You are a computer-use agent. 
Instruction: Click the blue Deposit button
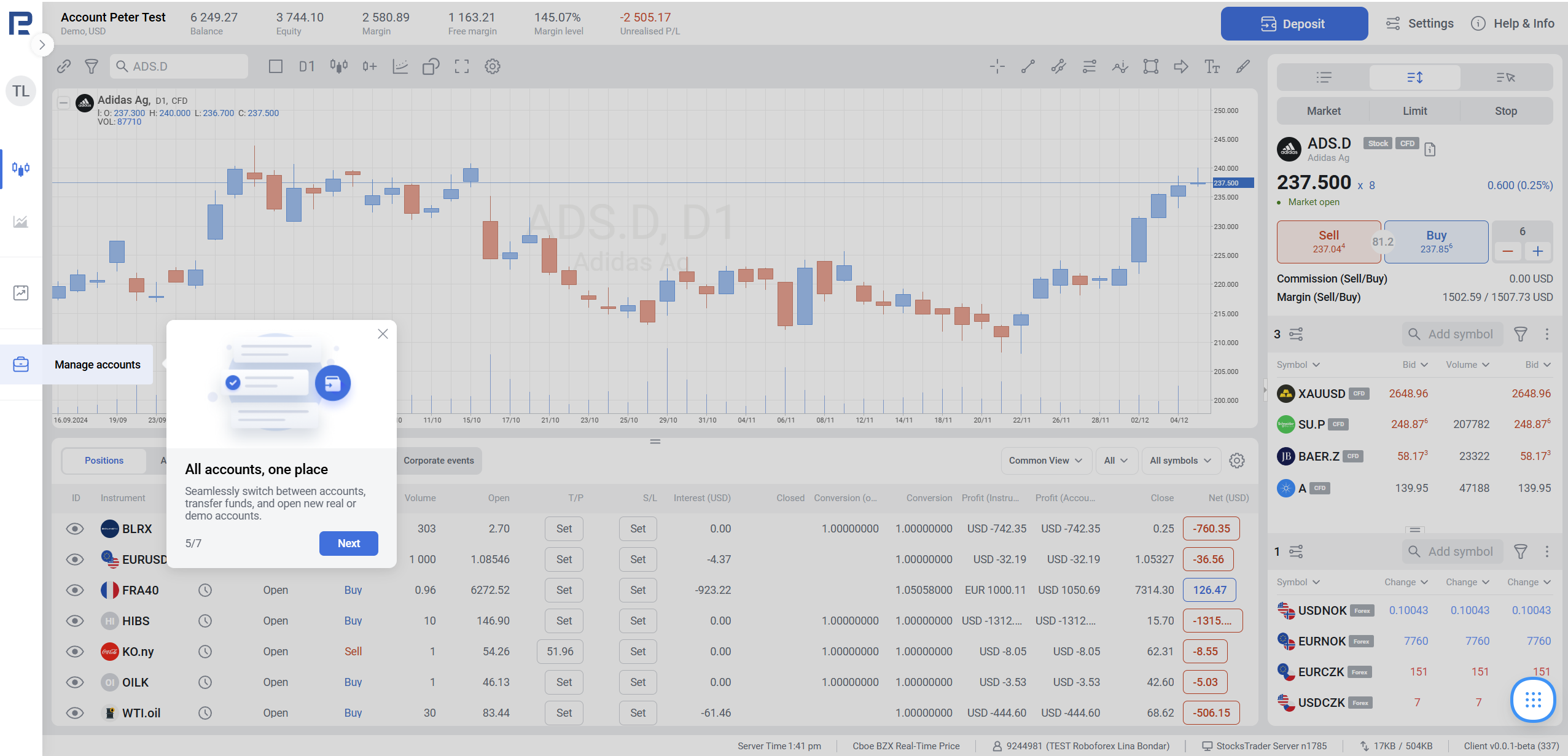tap(1293, 24)
